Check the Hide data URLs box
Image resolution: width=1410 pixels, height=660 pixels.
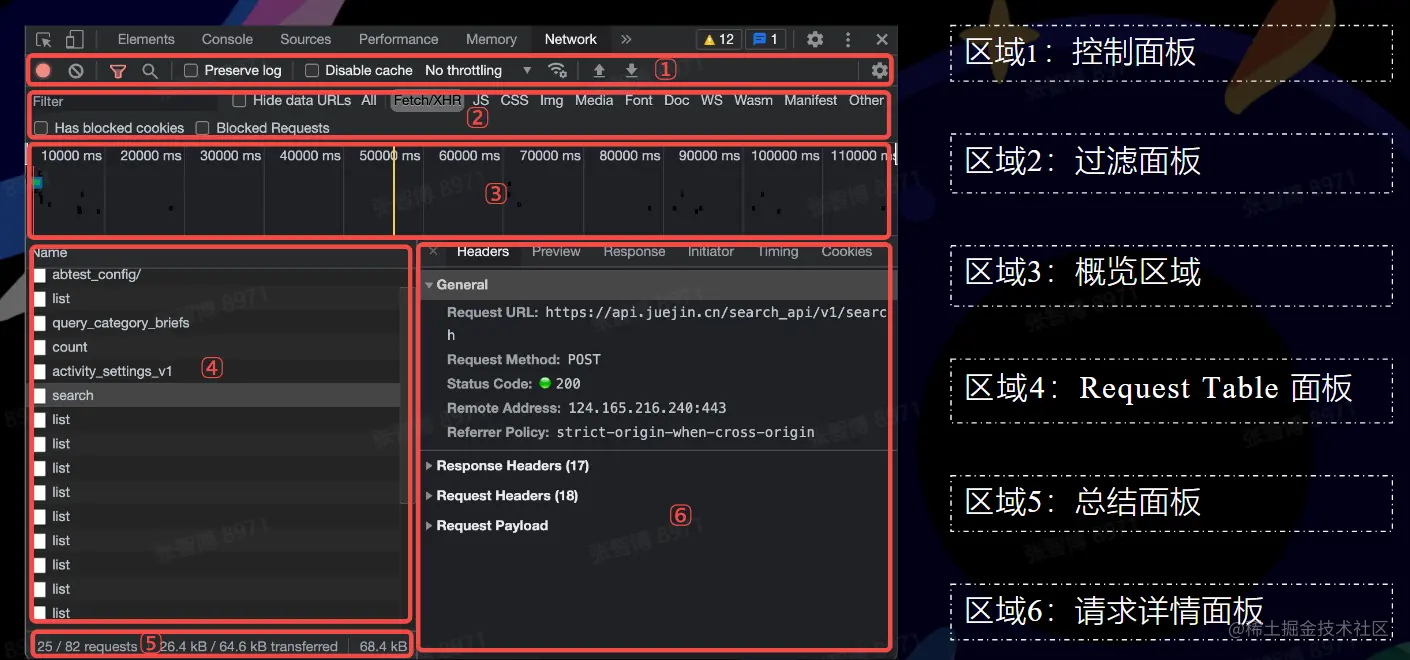click(x=239, y=100)
